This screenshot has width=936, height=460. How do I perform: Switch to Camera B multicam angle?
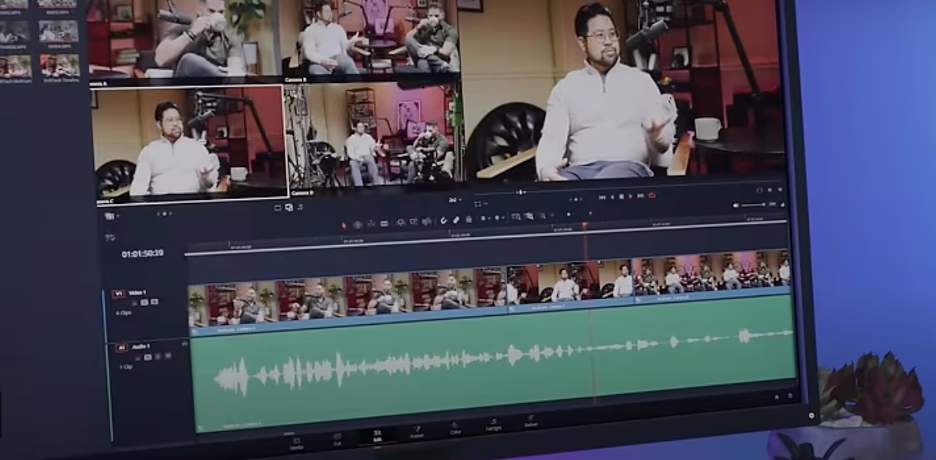(x=371, y=37)
